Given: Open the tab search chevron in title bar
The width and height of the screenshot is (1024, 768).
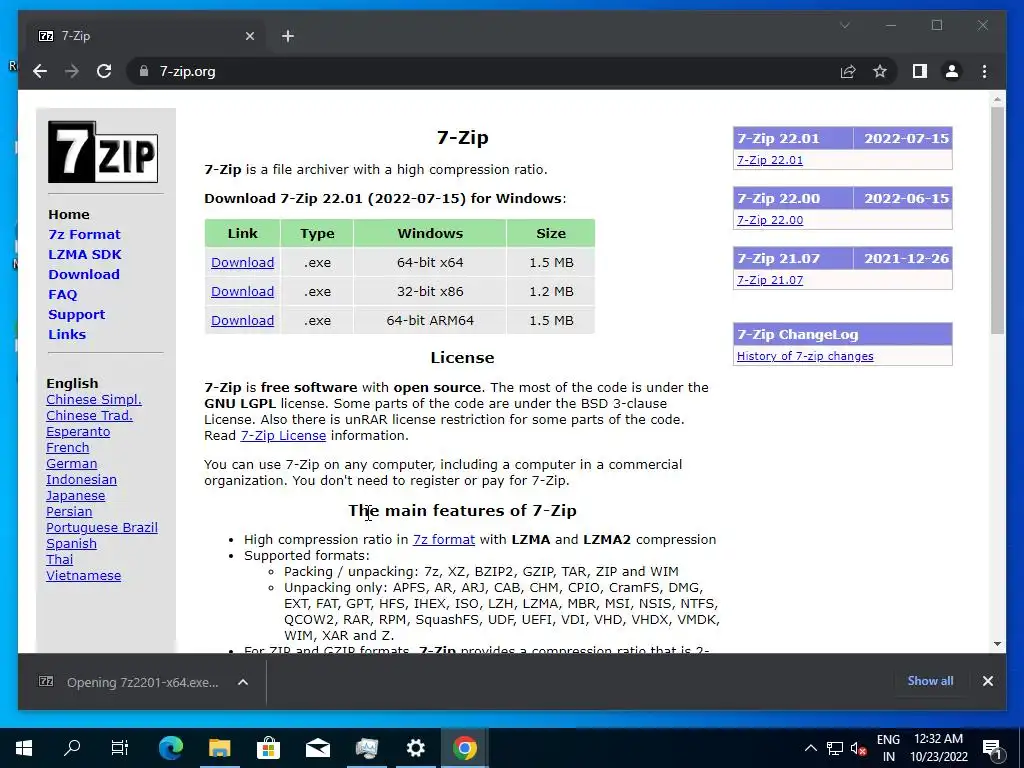Looking at the screenshot, I should coord(844,25).
